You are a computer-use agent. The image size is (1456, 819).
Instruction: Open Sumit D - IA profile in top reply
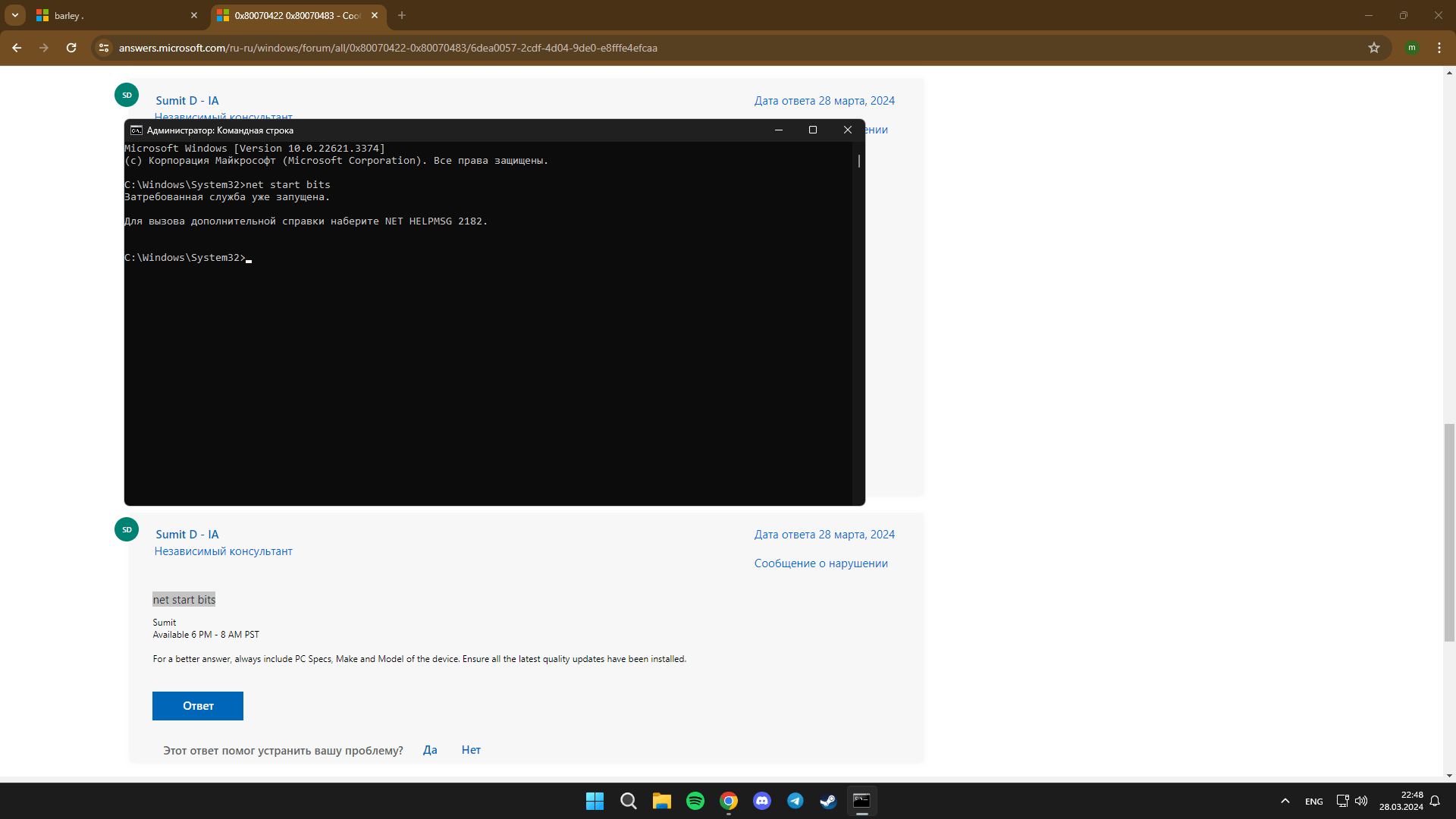click(187, 101)
